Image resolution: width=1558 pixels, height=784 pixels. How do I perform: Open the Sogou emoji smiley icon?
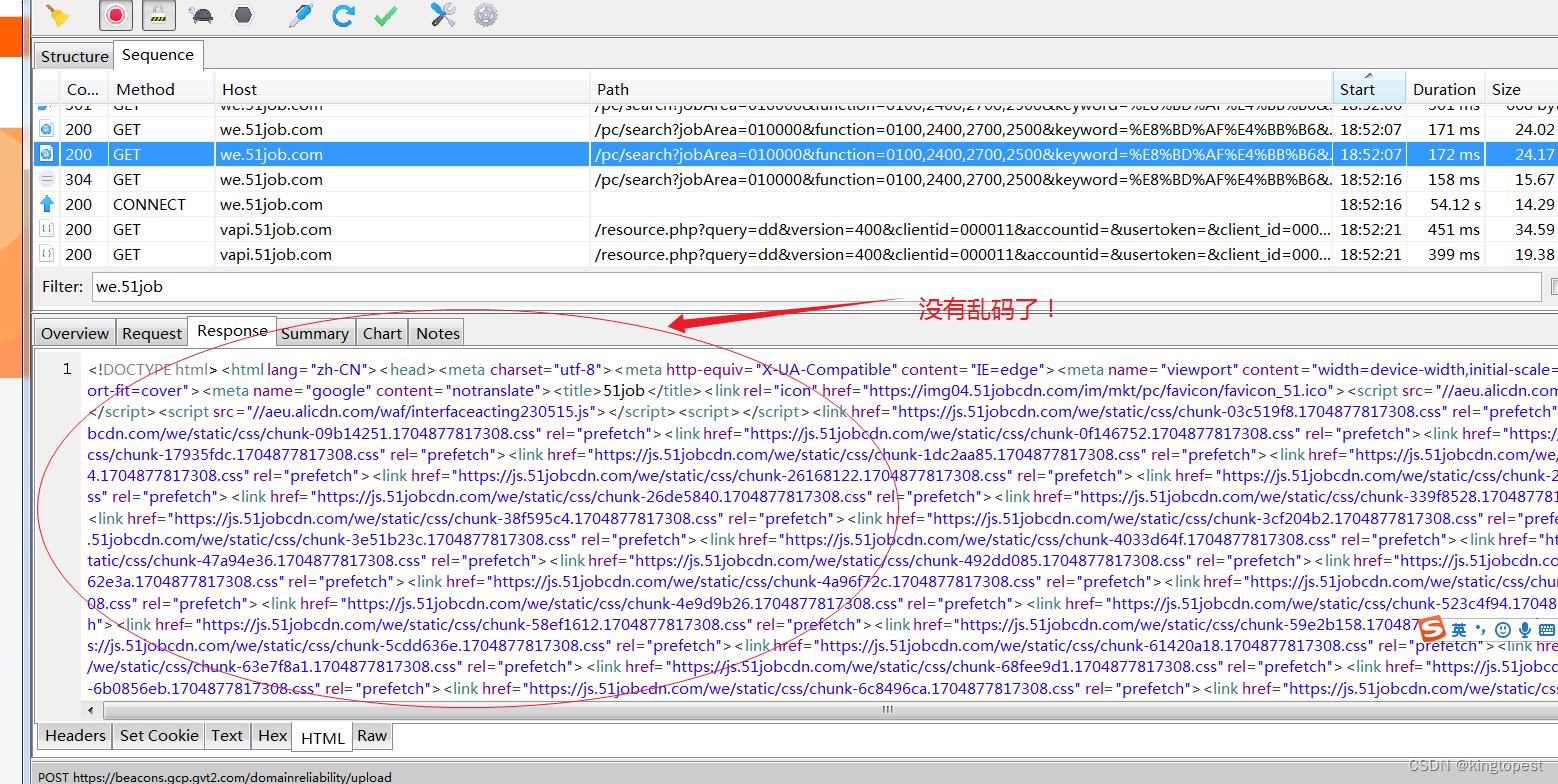coord(1502,629)
